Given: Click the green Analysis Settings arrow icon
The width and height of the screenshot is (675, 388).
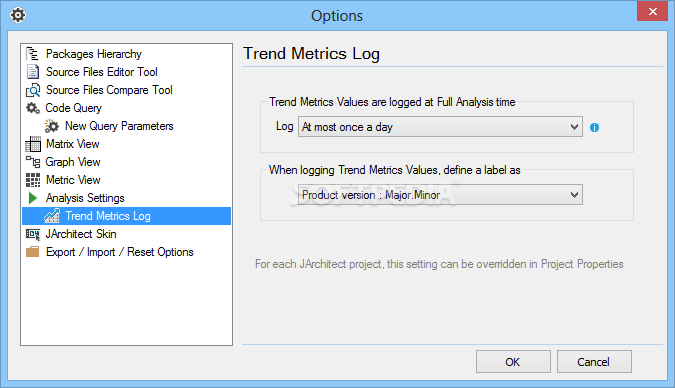Looking at the screenshot, I should pyautogui.click(x=33, y=198).
